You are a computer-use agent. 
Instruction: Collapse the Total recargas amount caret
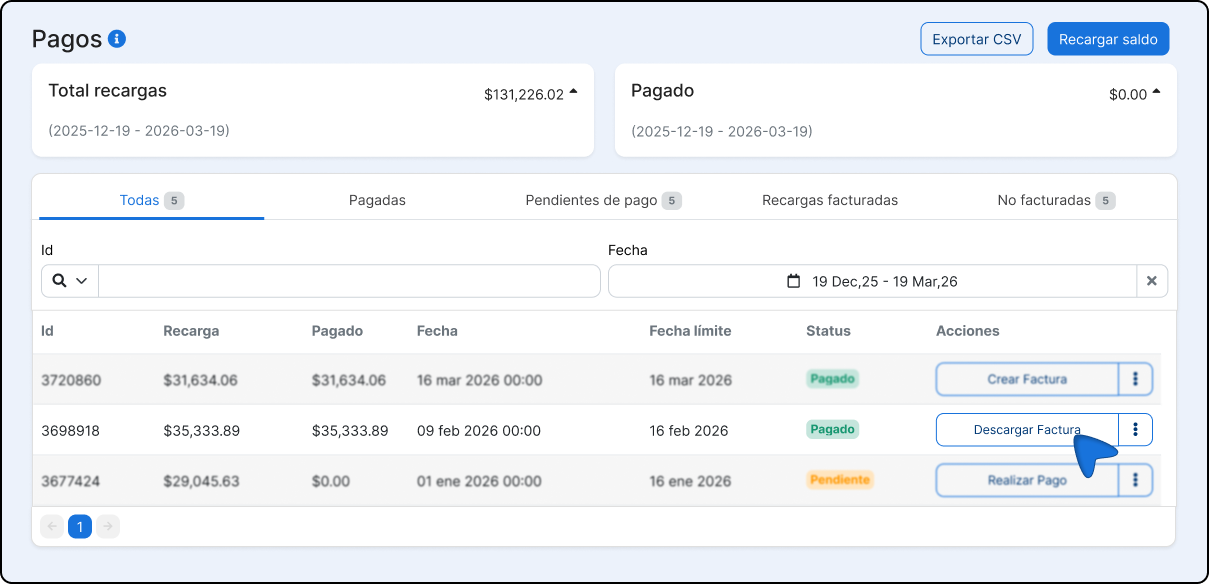point(573,93)
